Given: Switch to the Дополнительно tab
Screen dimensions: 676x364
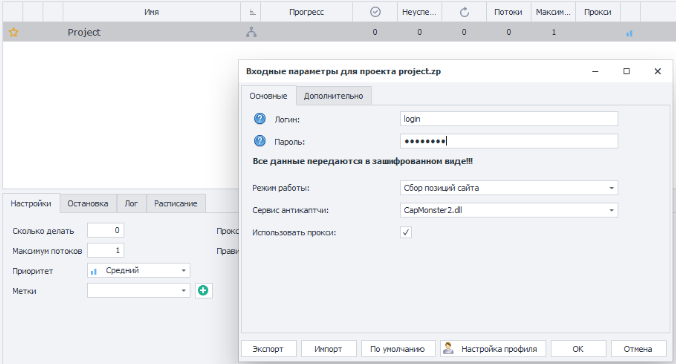Looking at the screenshot, I should [x=333, y=96].
